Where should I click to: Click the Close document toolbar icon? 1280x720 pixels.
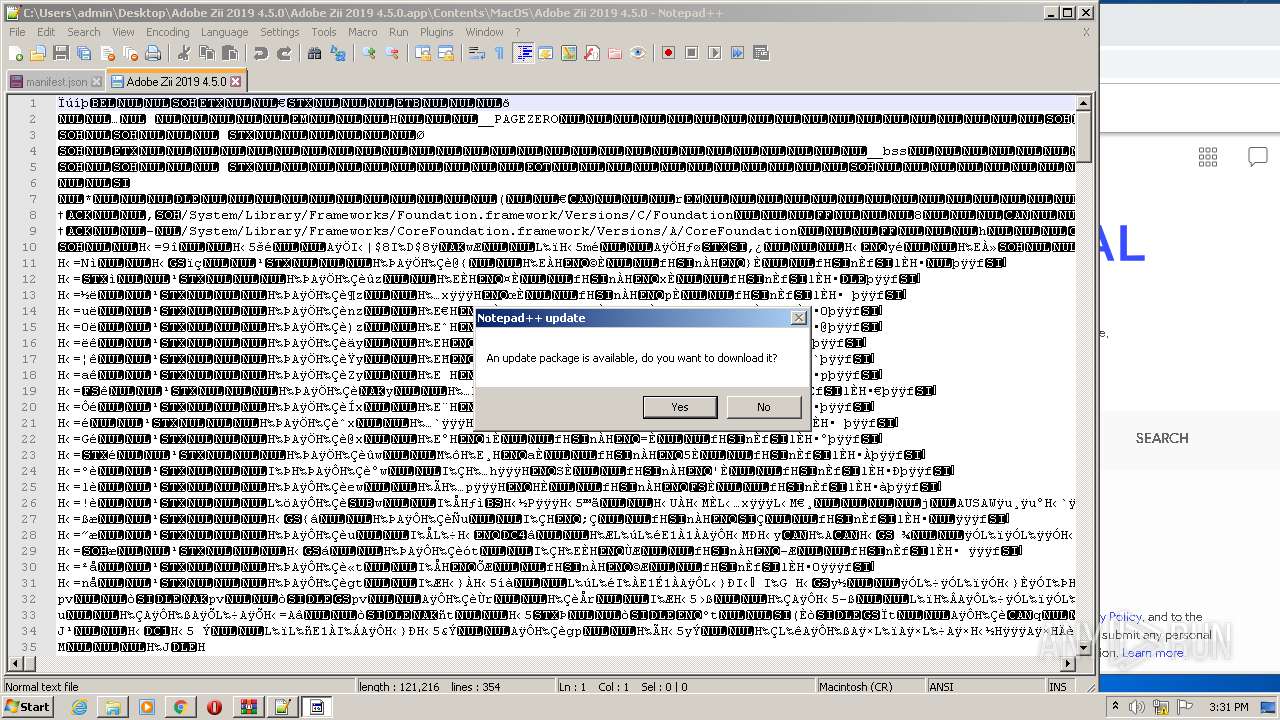108,53
